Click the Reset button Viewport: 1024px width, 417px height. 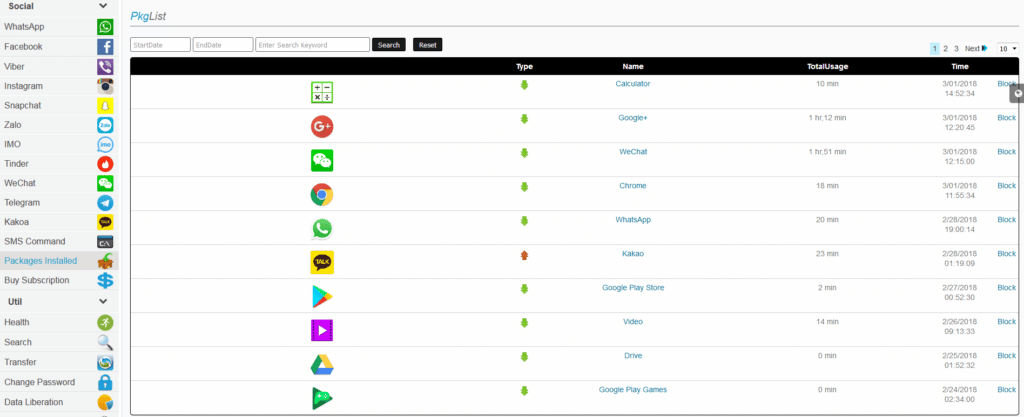[x=428, y=44]
